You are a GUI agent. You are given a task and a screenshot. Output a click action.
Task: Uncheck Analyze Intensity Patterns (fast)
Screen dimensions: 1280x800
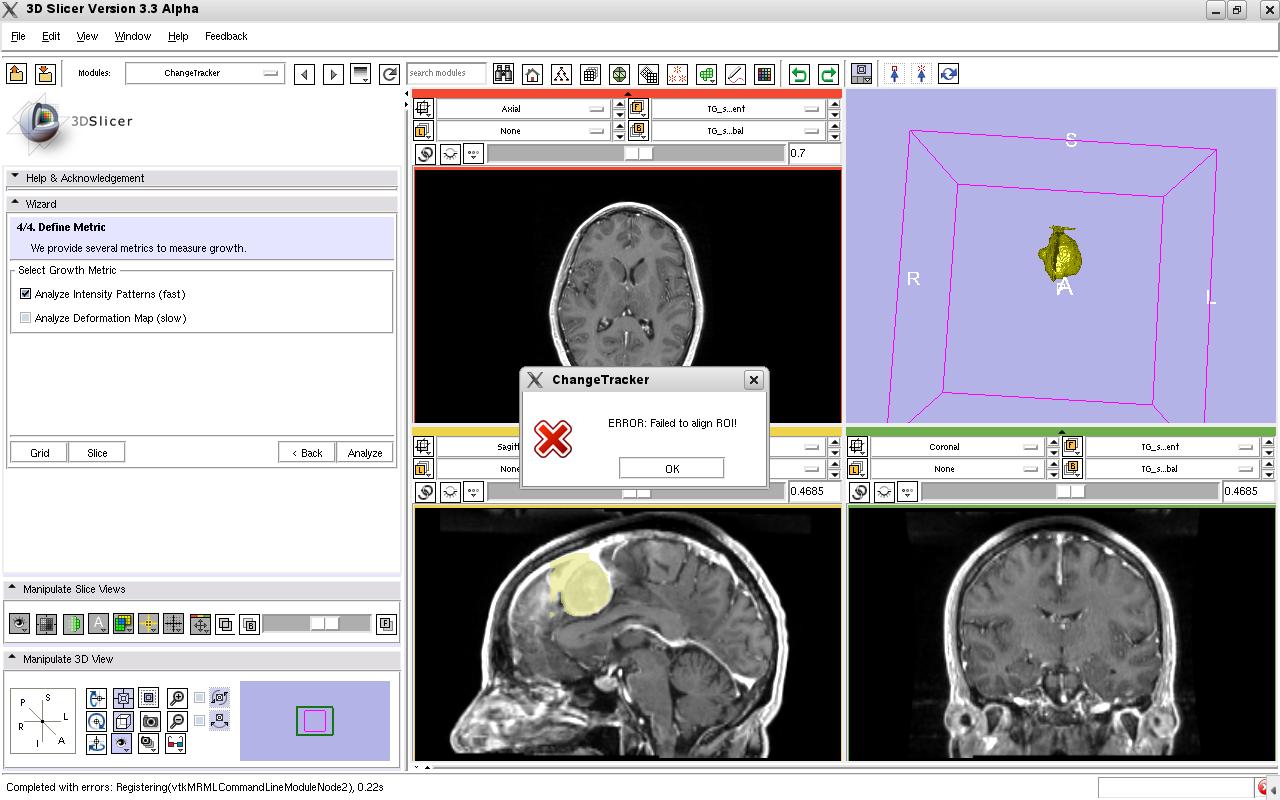[26, 294]
